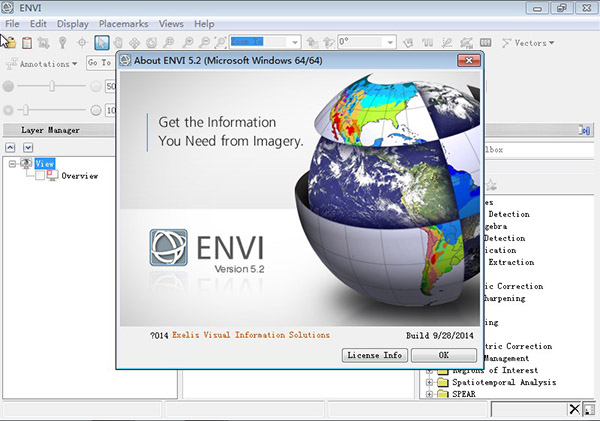
Task: Click the twin-curve toolbar icon left of Vectors
Action: pyautogui.click(x=427, y=42)
